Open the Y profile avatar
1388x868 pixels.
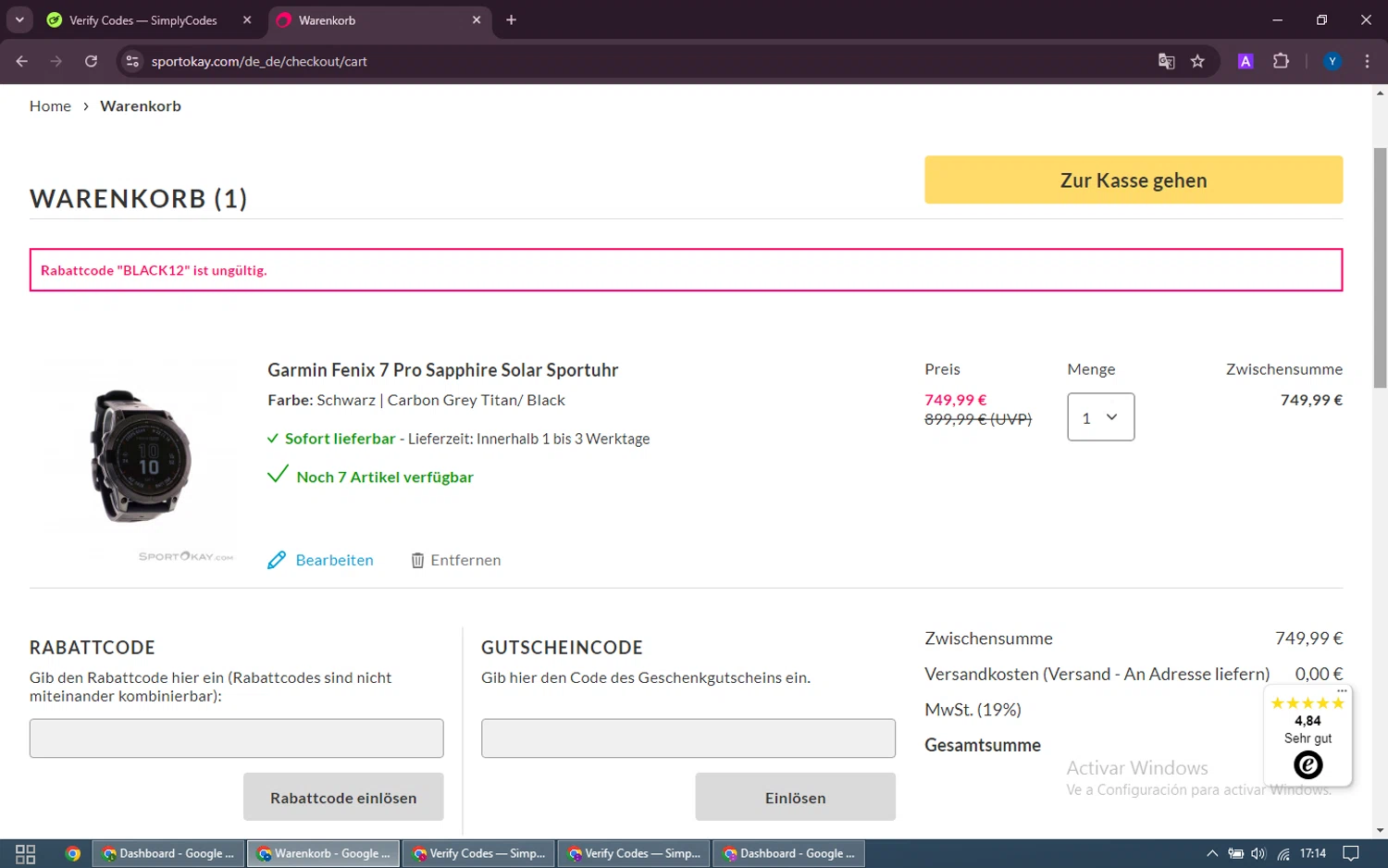coord(1332,61)
